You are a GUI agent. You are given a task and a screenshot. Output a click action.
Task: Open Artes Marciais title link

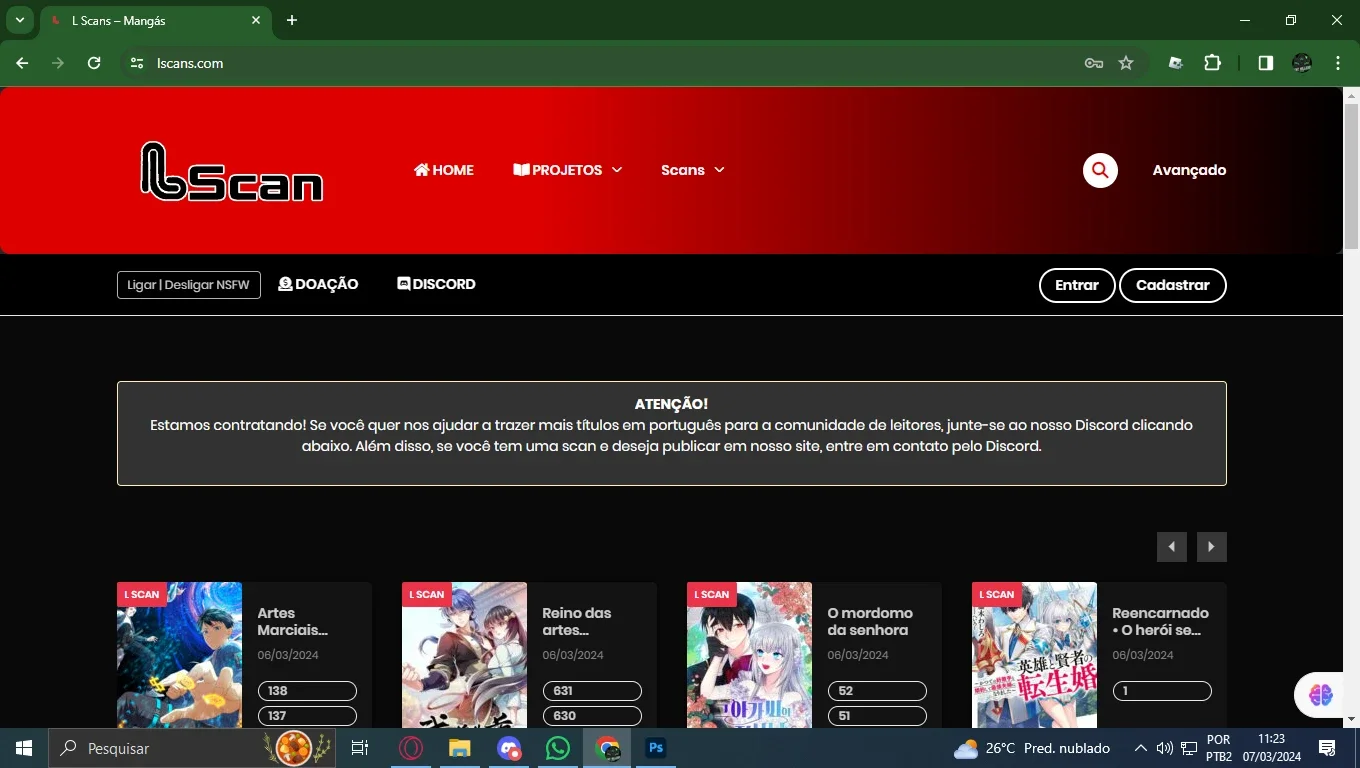coord(293,621)
